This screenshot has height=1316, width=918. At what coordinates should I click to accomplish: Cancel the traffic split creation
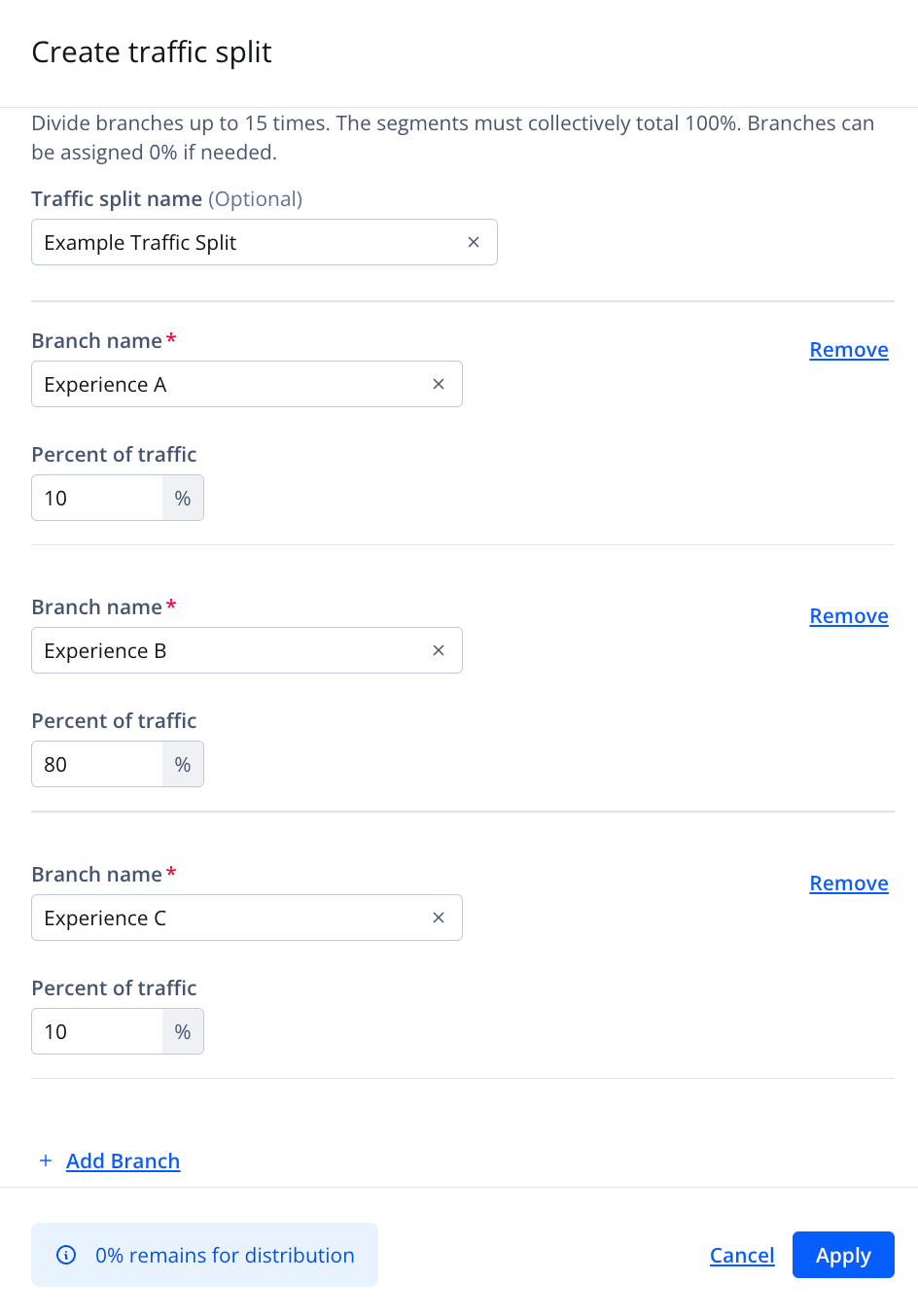point(742,1256)
